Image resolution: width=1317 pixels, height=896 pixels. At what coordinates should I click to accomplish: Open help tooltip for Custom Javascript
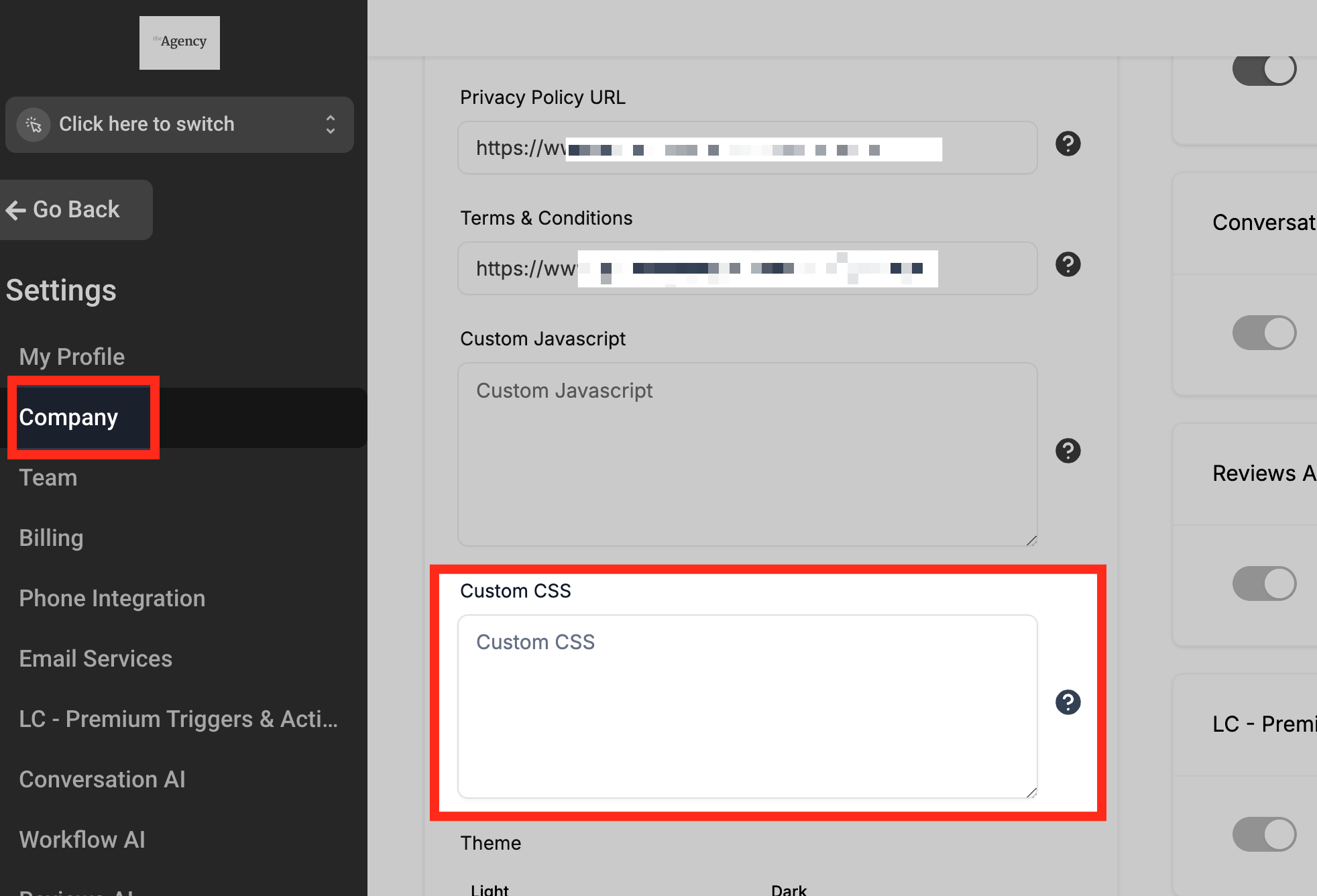(1068, 451)
